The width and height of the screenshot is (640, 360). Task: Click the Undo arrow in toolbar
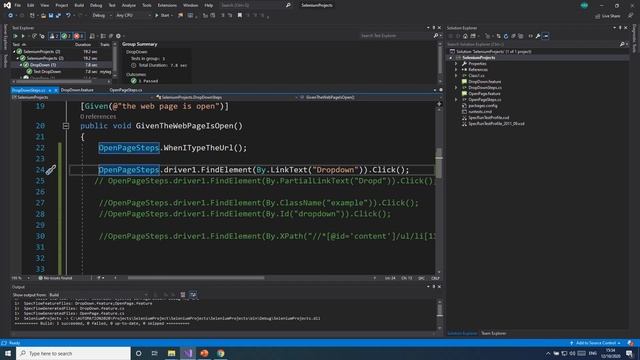[x=68, y=16]
